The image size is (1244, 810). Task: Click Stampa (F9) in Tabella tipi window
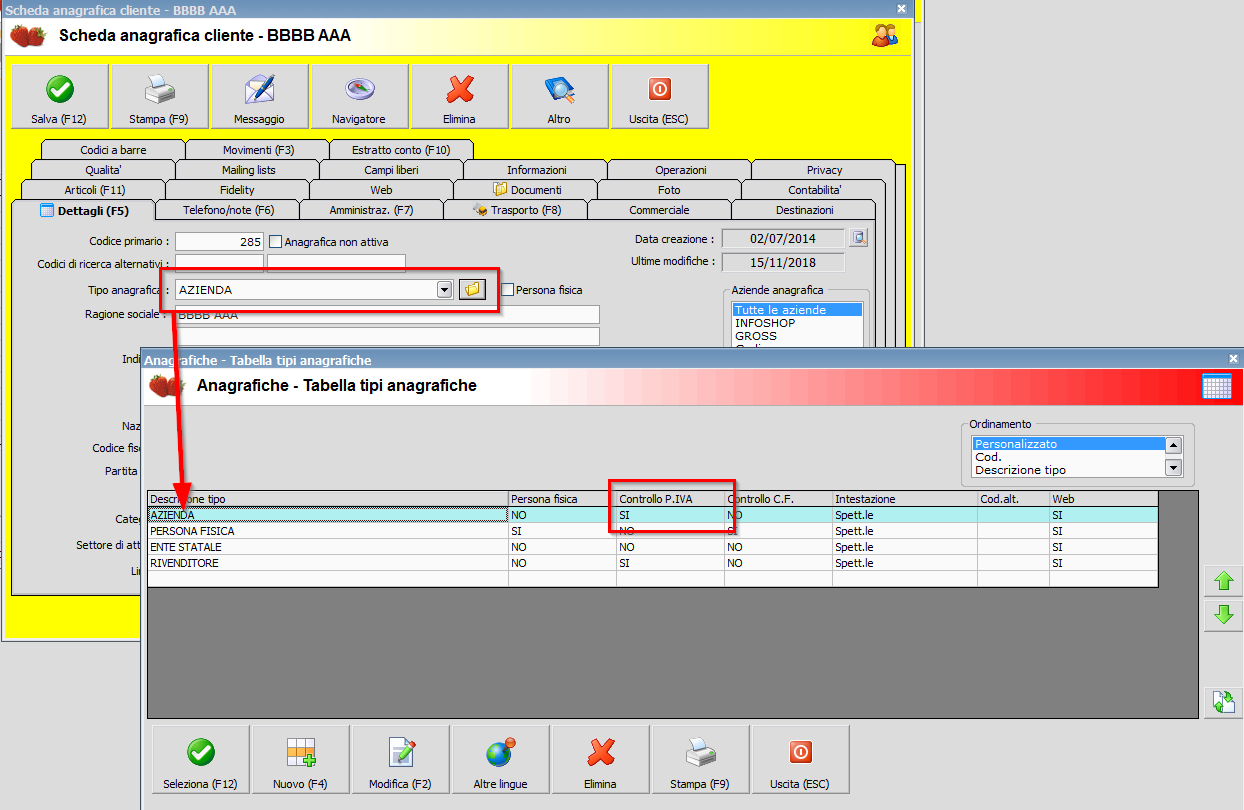tap(701, 760)
